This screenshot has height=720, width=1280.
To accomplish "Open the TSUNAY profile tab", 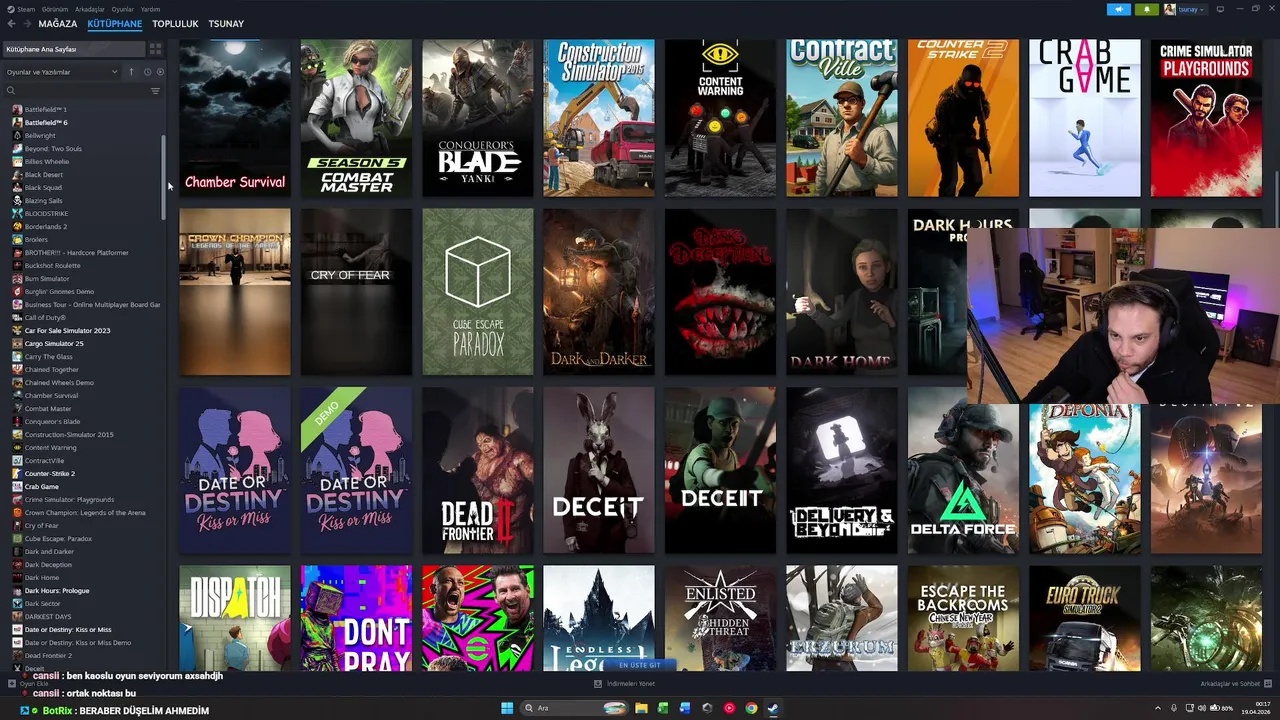I will click(x=226, y=23).
